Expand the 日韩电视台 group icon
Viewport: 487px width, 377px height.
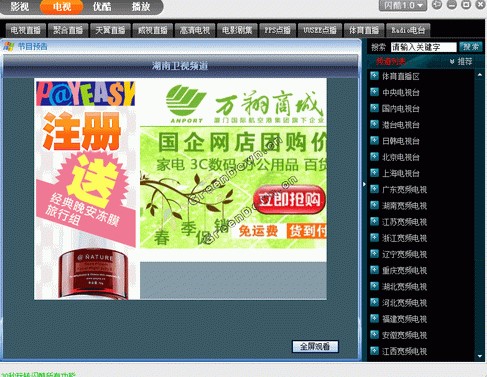374,140
